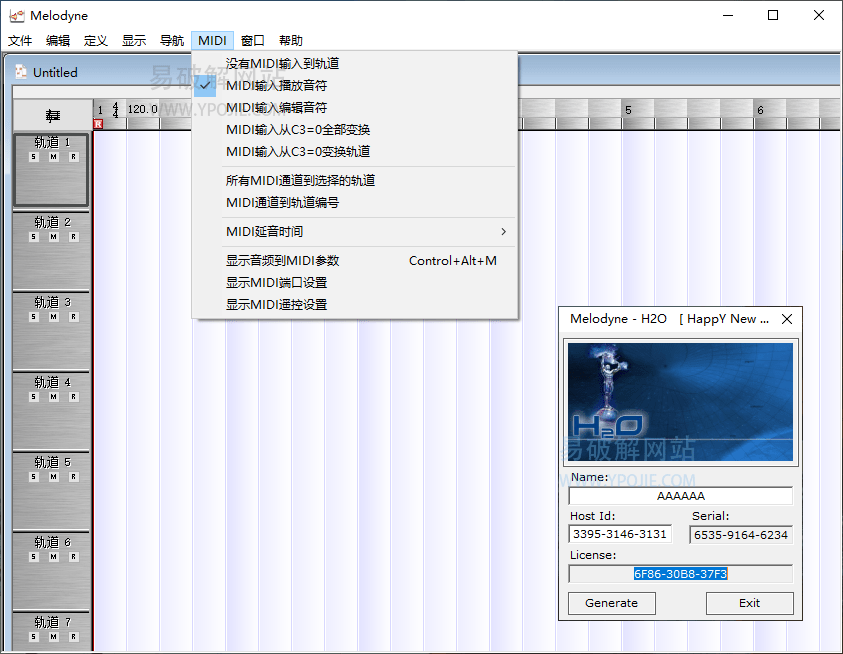843x654 pixels.
Task: Open the 文件 menu
Action: coord(20,41)
